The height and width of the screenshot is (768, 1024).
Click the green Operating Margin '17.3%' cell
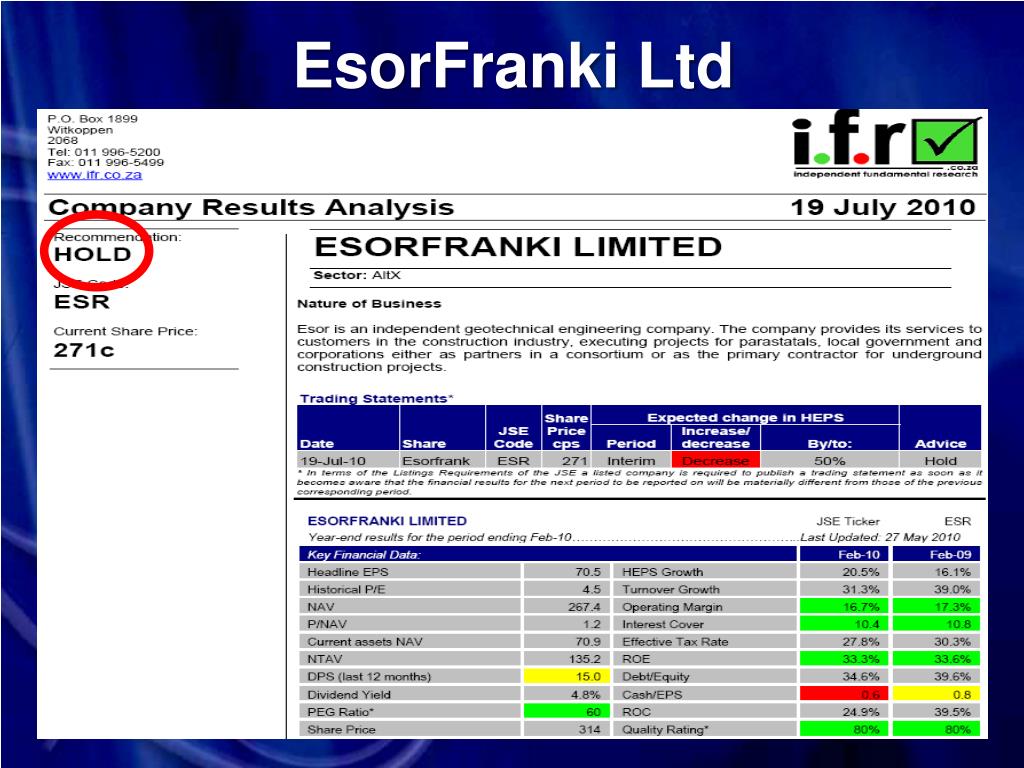936,607
